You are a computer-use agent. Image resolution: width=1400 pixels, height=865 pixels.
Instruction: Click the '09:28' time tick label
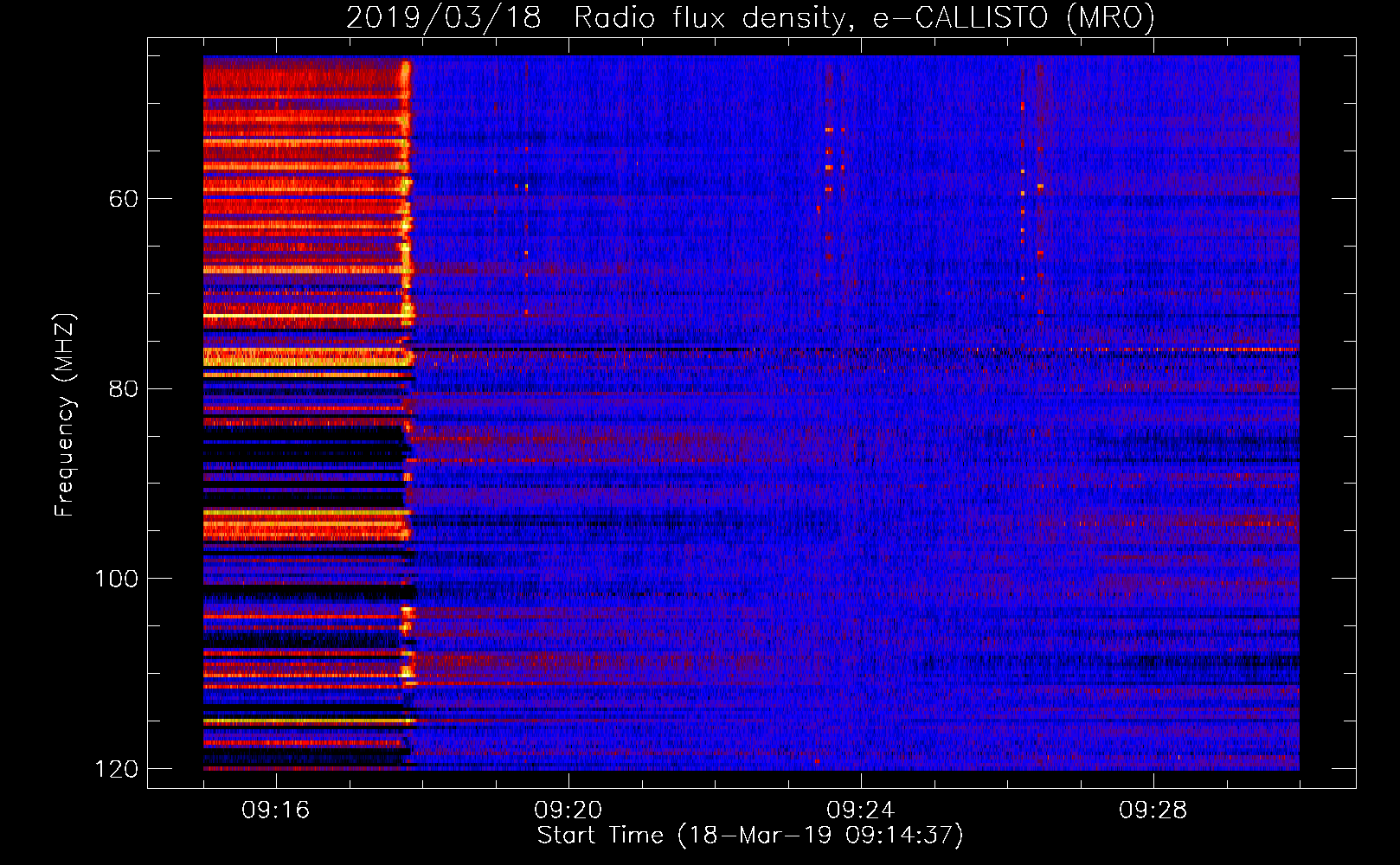coord(1153,811)
